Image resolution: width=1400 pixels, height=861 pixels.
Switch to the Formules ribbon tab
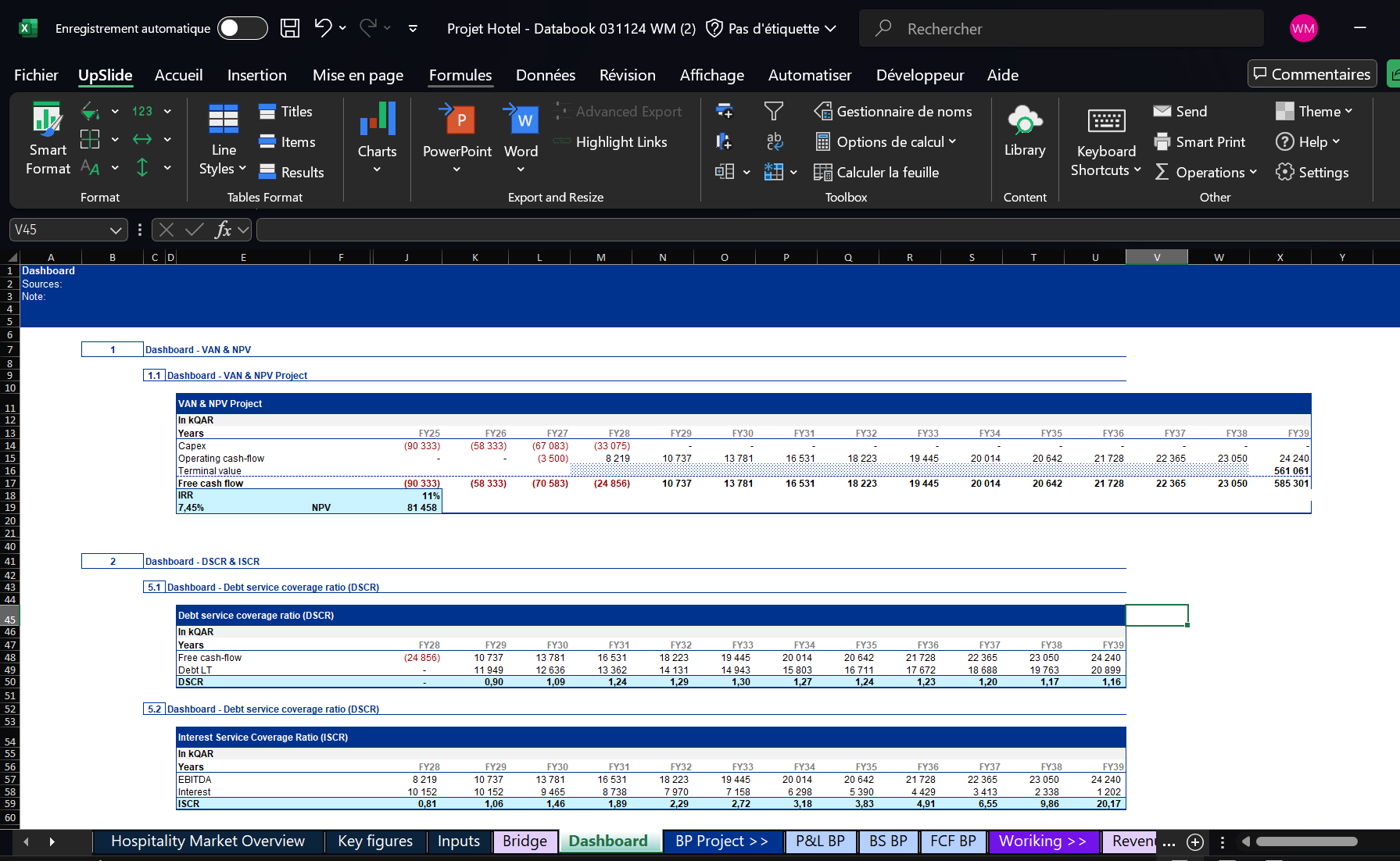pyautogui.click(x=460, y=75)
